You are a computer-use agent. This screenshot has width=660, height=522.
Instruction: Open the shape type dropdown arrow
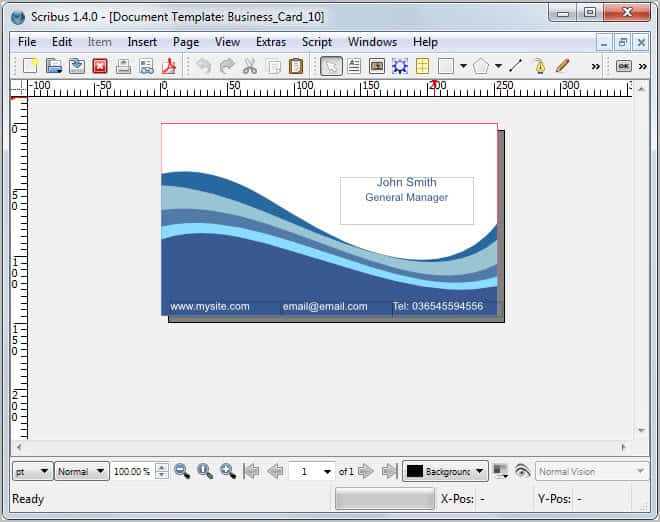(x=463, y=66)
